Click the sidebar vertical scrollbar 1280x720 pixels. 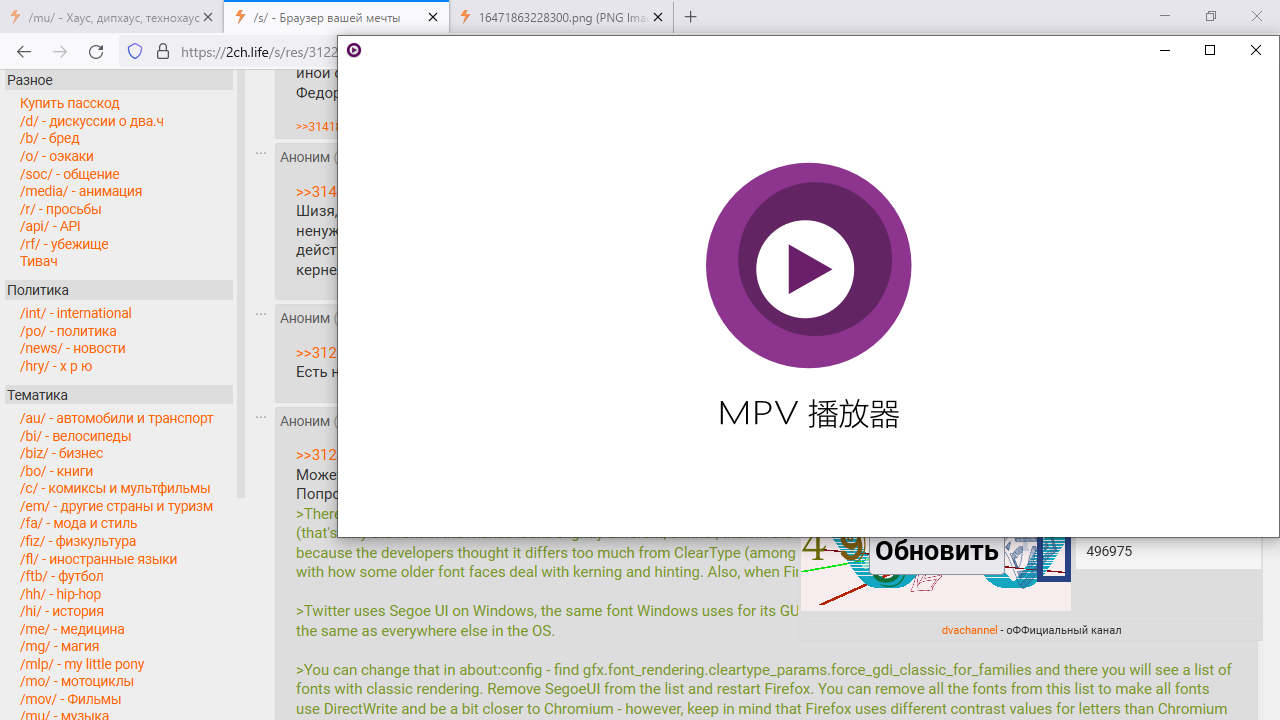(x=240, y=285)
